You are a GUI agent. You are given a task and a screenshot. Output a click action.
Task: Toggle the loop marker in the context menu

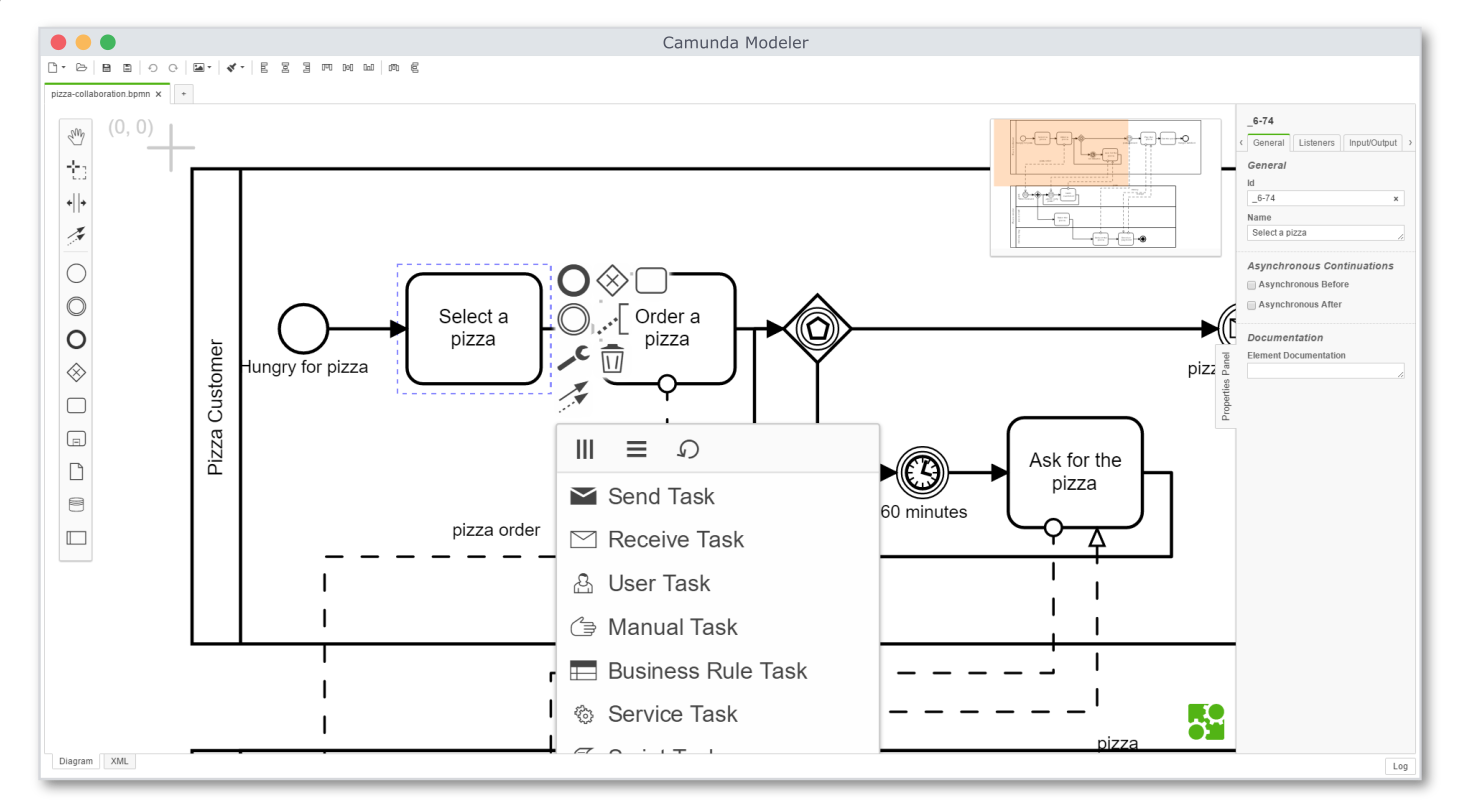tap(687, 449)
